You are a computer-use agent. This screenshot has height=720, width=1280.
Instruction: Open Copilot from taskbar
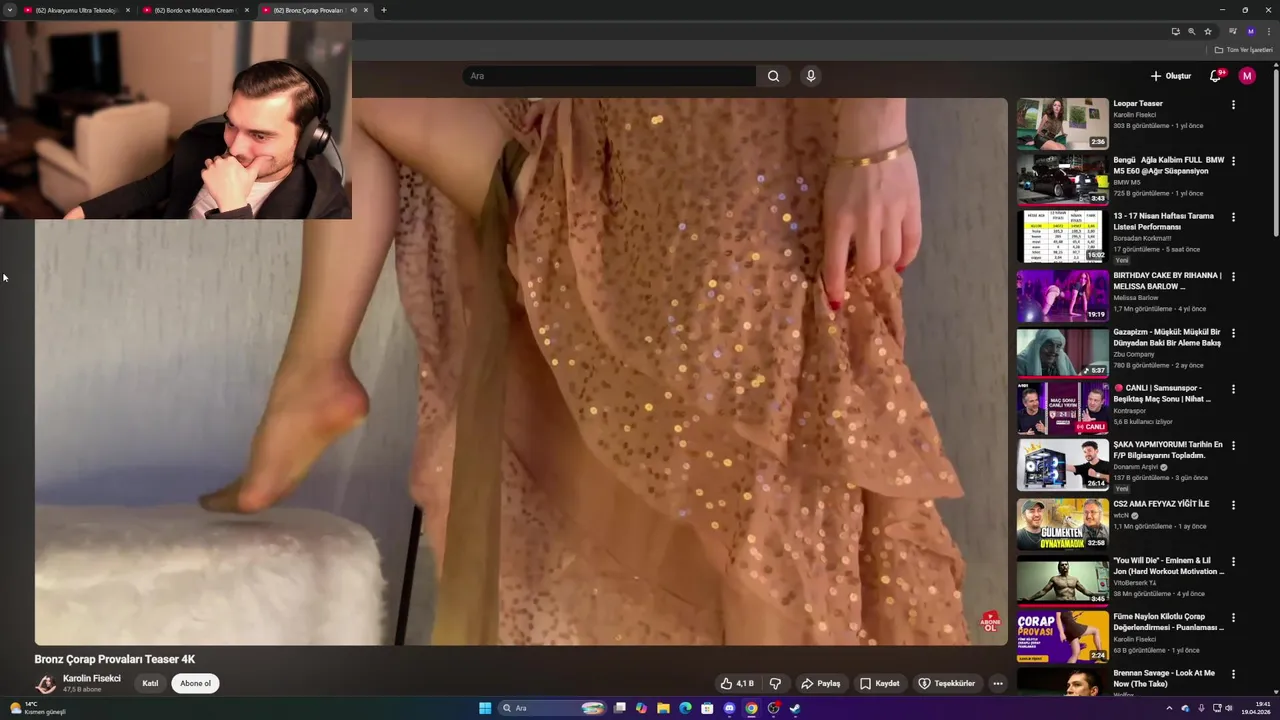tap(641, 708)
